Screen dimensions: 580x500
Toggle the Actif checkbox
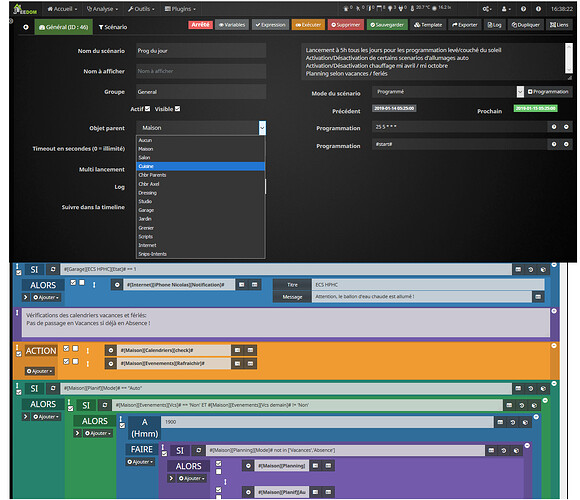148,109
